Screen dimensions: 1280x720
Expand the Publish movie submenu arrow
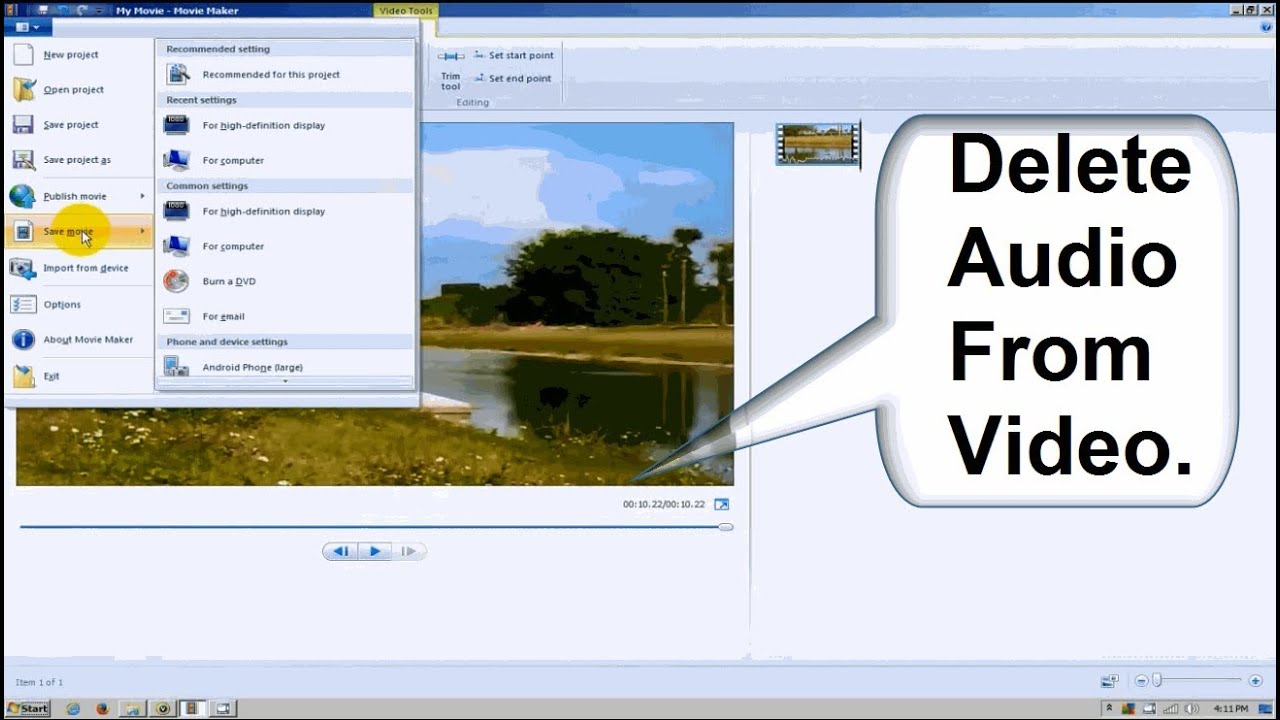(x=142, y=196)
